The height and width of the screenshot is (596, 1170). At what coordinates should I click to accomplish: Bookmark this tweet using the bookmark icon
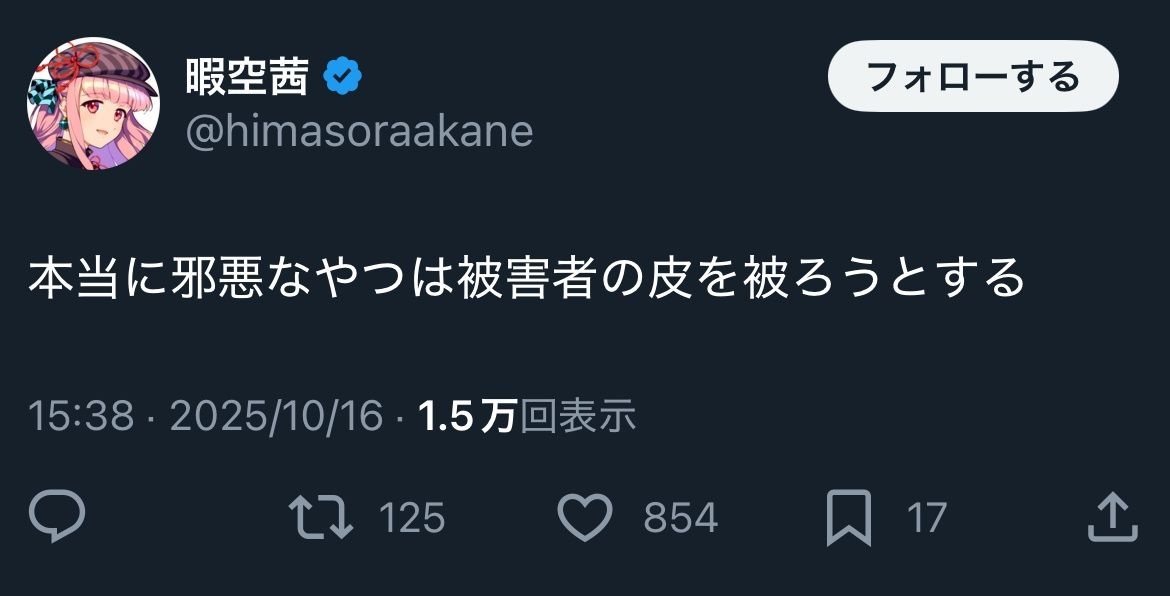click(x=848, y=517)
